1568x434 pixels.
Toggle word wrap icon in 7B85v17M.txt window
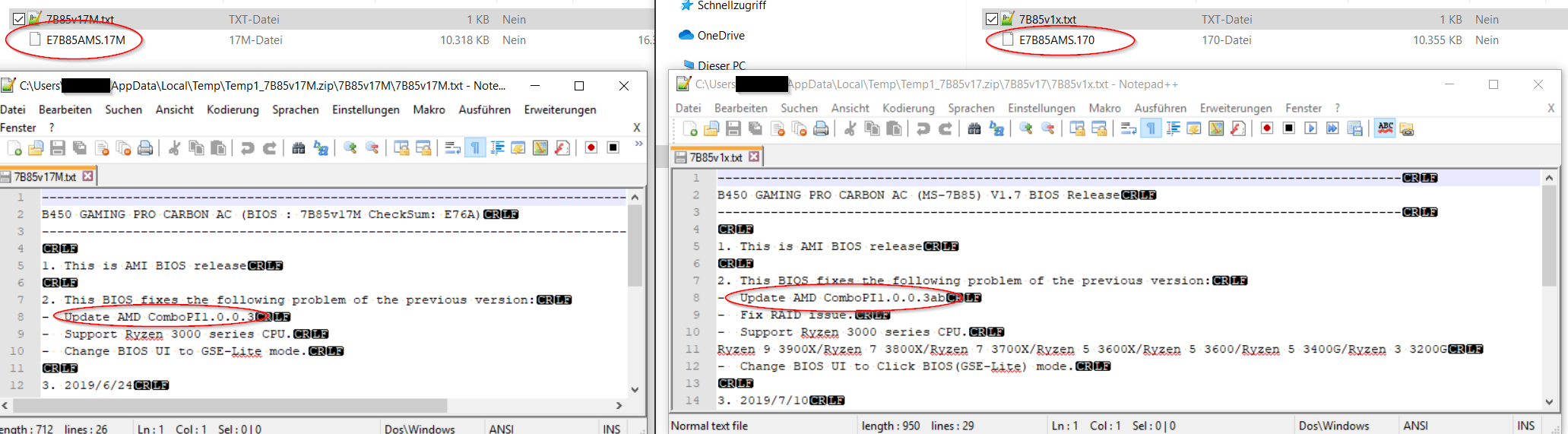[x=453, y=147]
